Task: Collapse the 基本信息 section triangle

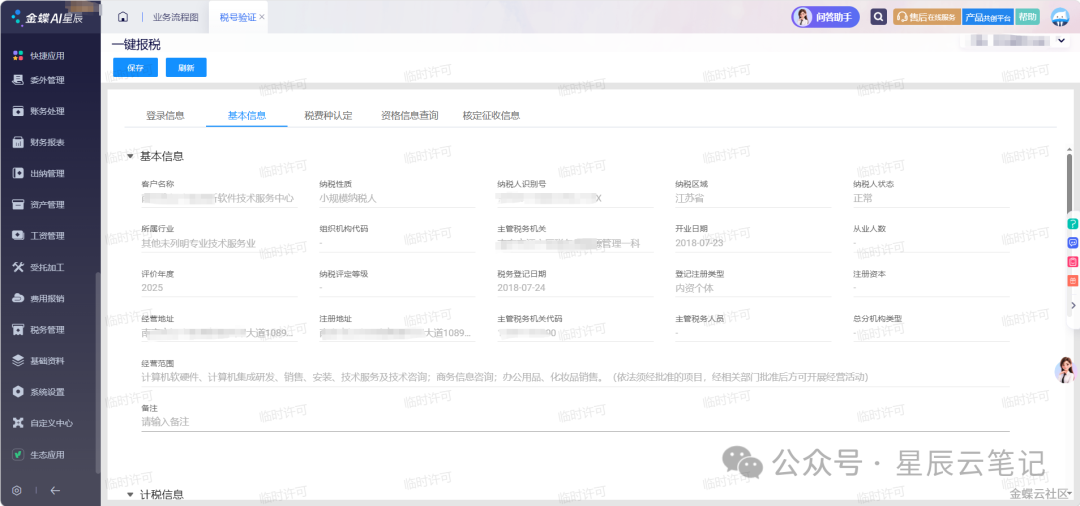Action: tap(129, 157)
